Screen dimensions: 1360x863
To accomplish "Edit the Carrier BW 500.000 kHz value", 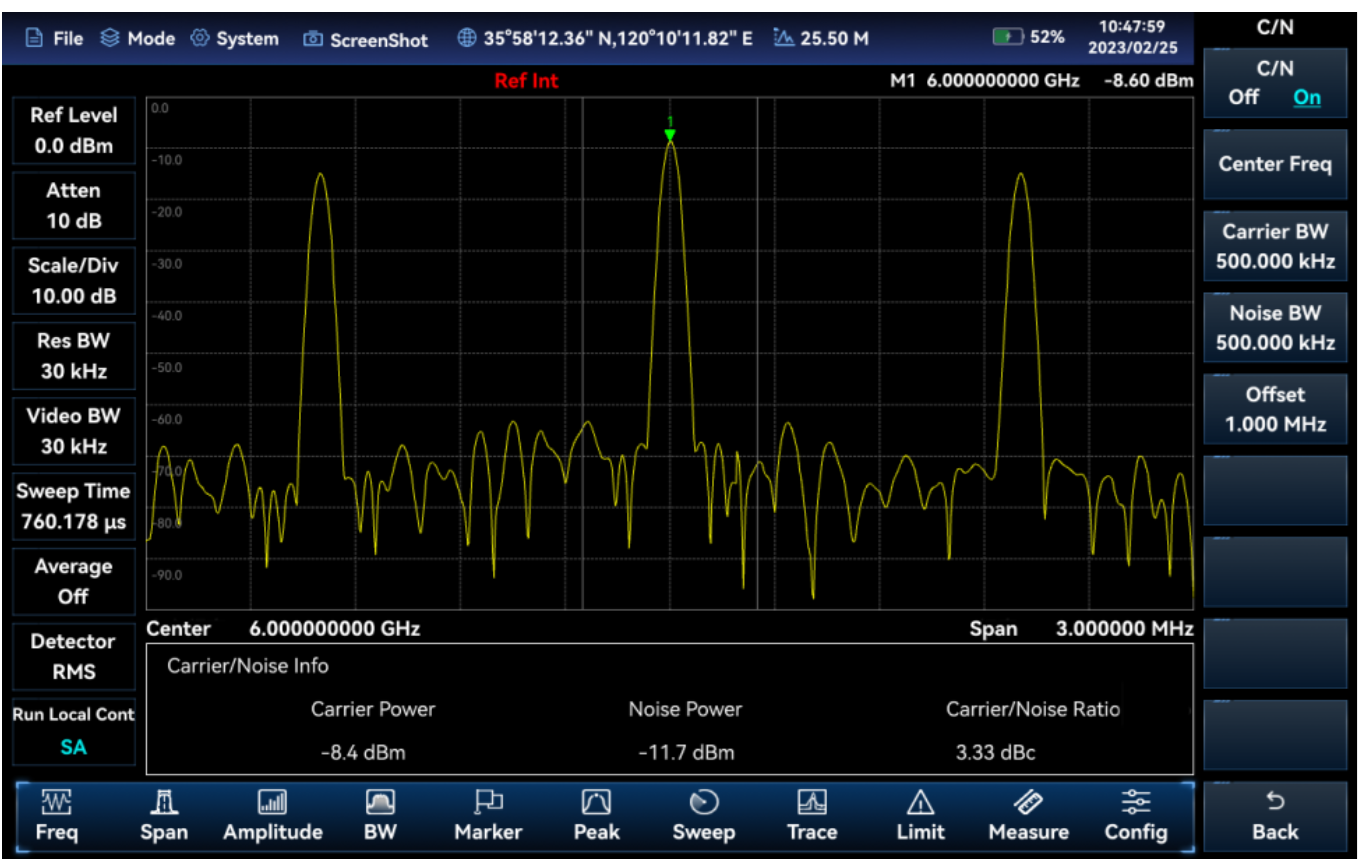I will 1275,247.
